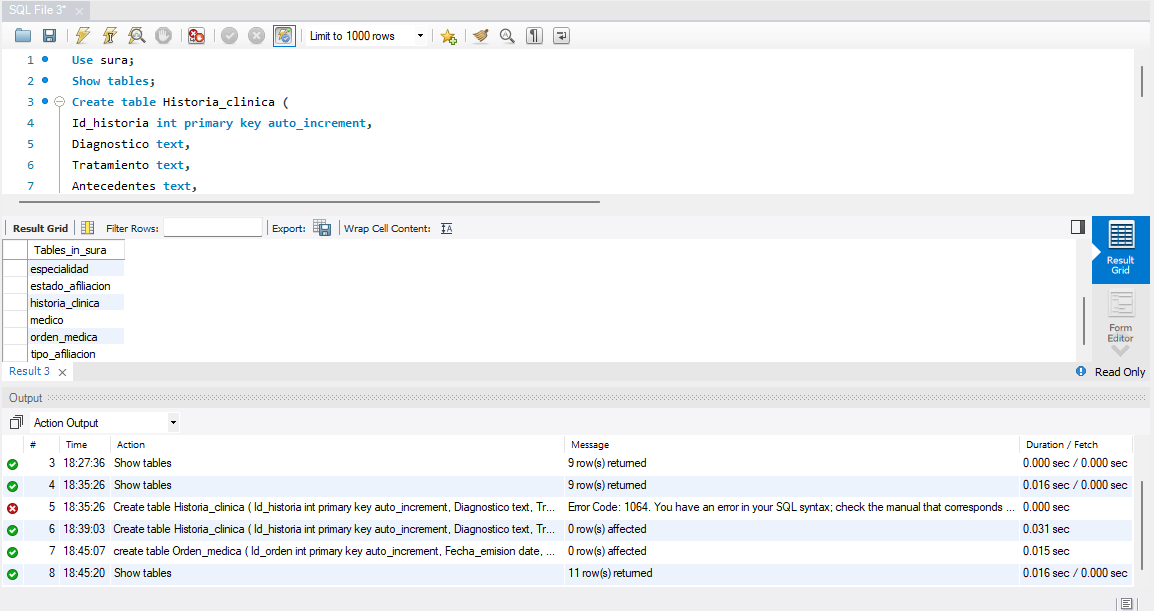This screenshot has width=1154, height=611.
Task: Toggle wrap cell content in the result grid
Action: [447, 228]
